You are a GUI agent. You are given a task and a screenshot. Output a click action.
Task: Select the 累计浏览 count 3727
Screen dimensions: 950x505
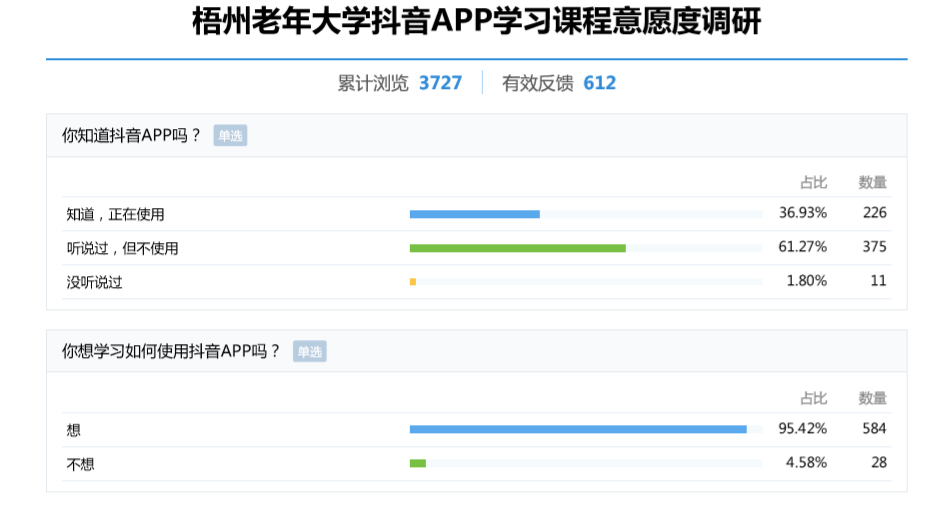point(440,83)
